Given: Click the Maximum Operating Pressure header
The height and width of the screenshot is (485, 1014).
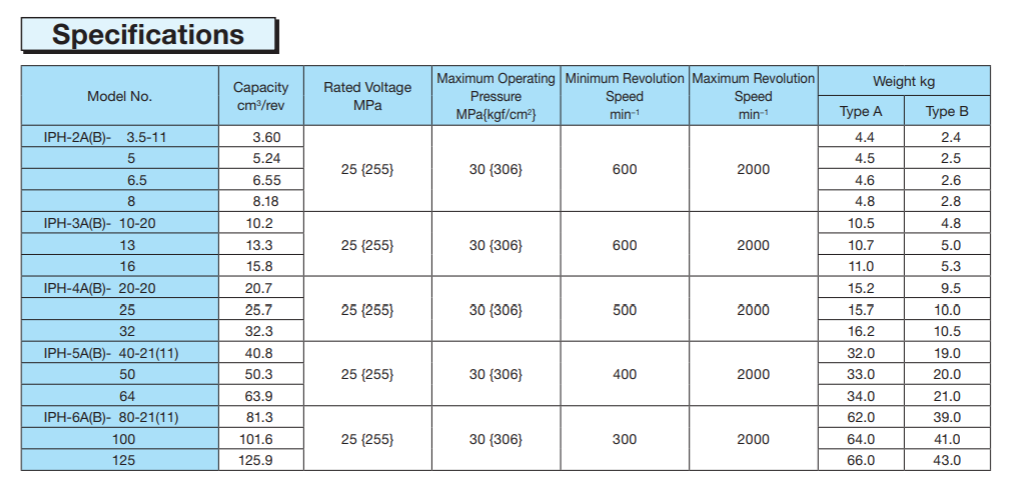Looking at the screenshot, I should point(496,96).
